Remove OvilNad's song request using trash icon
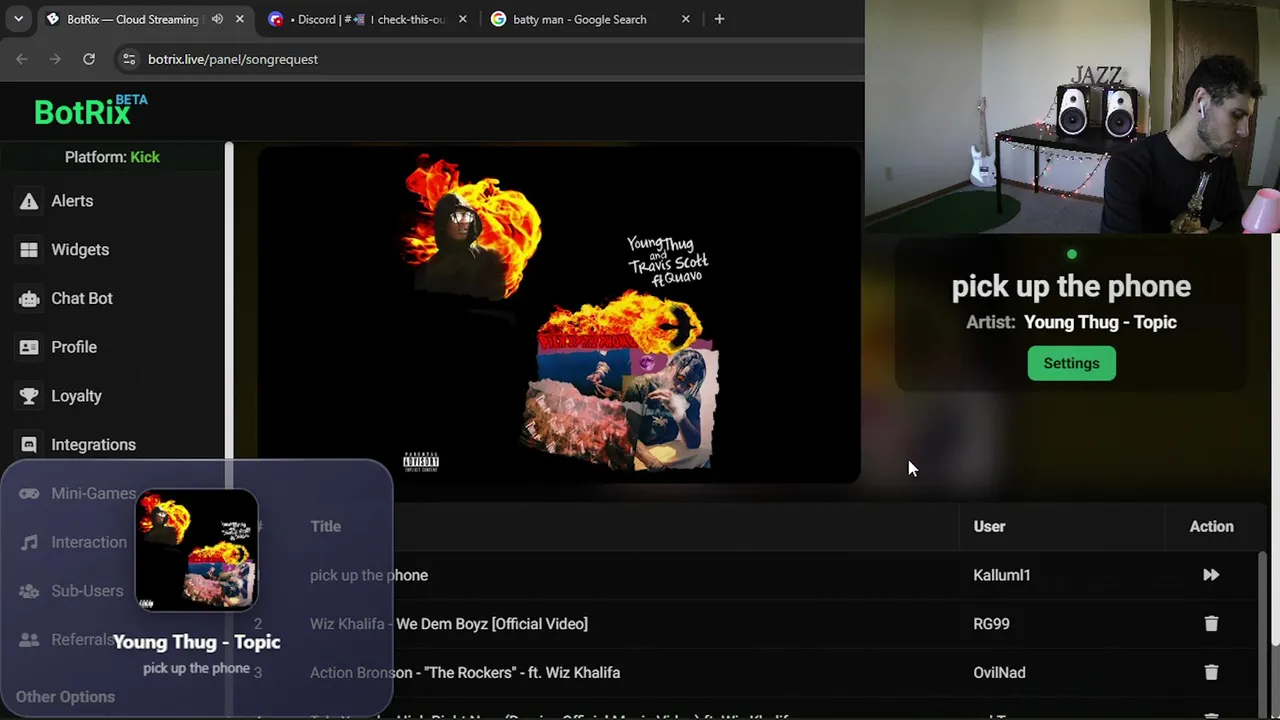Image resolution: width=1280 pixels, height=720 pixels. tap(1211, 673)
